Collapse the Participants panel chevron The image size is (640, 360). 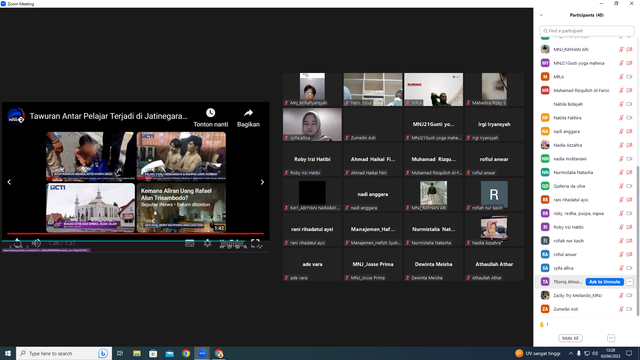click(541, 15)
